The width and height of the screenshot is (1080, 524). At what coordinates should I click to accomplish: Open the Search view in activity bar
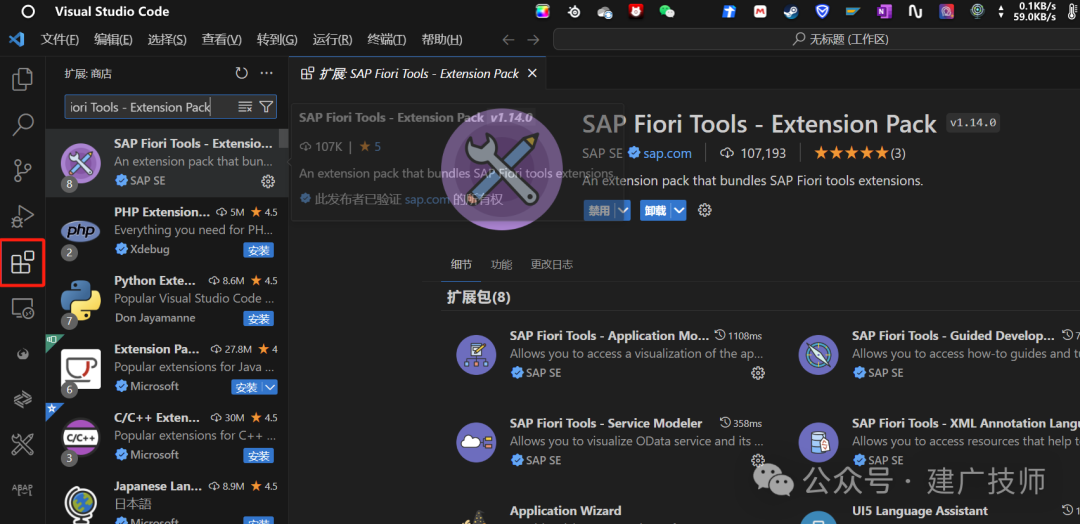[23, 125]
